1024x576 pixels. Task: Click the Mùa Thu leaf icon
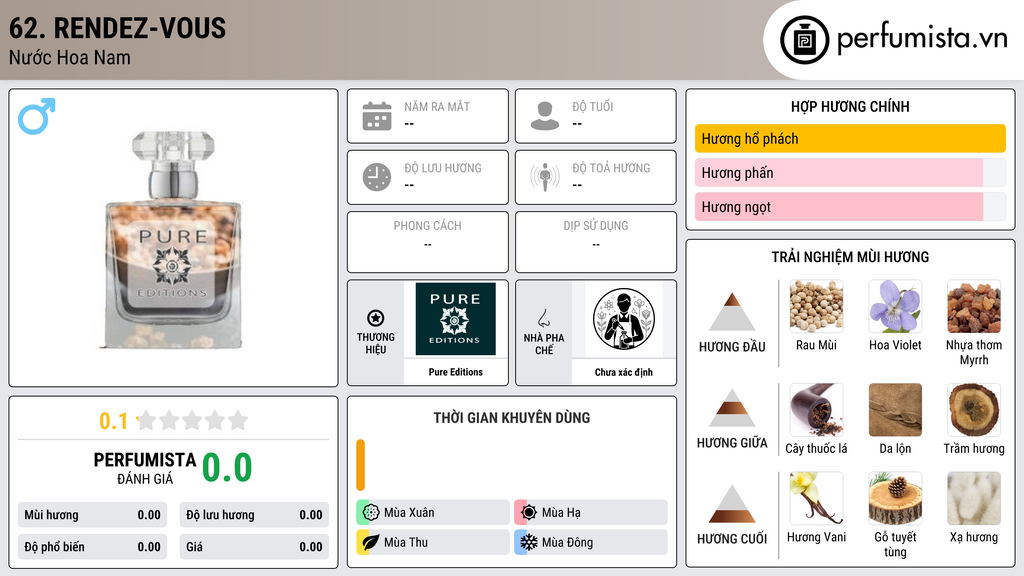[x=370, y=542]
